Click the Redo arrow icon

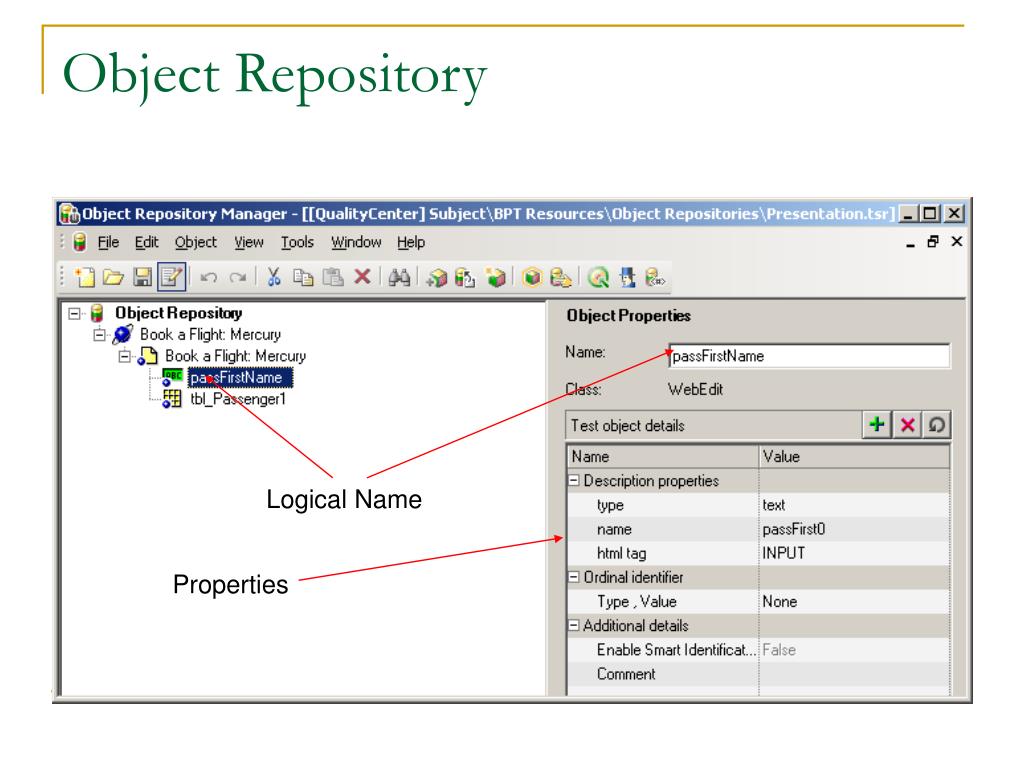[238, 278]
